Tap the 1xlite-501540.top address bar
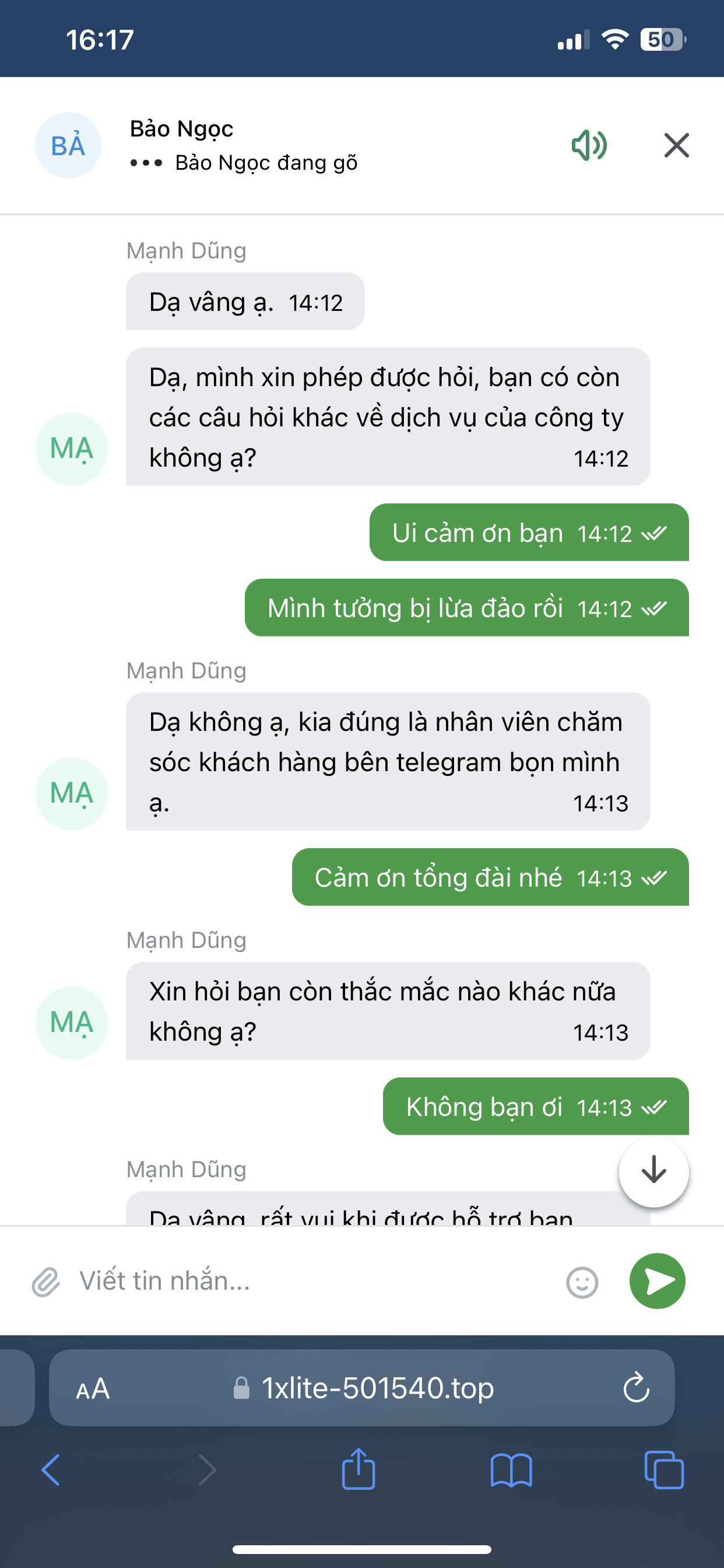The width and height of the screenshot is (724, 1568). click(377, 1388)
